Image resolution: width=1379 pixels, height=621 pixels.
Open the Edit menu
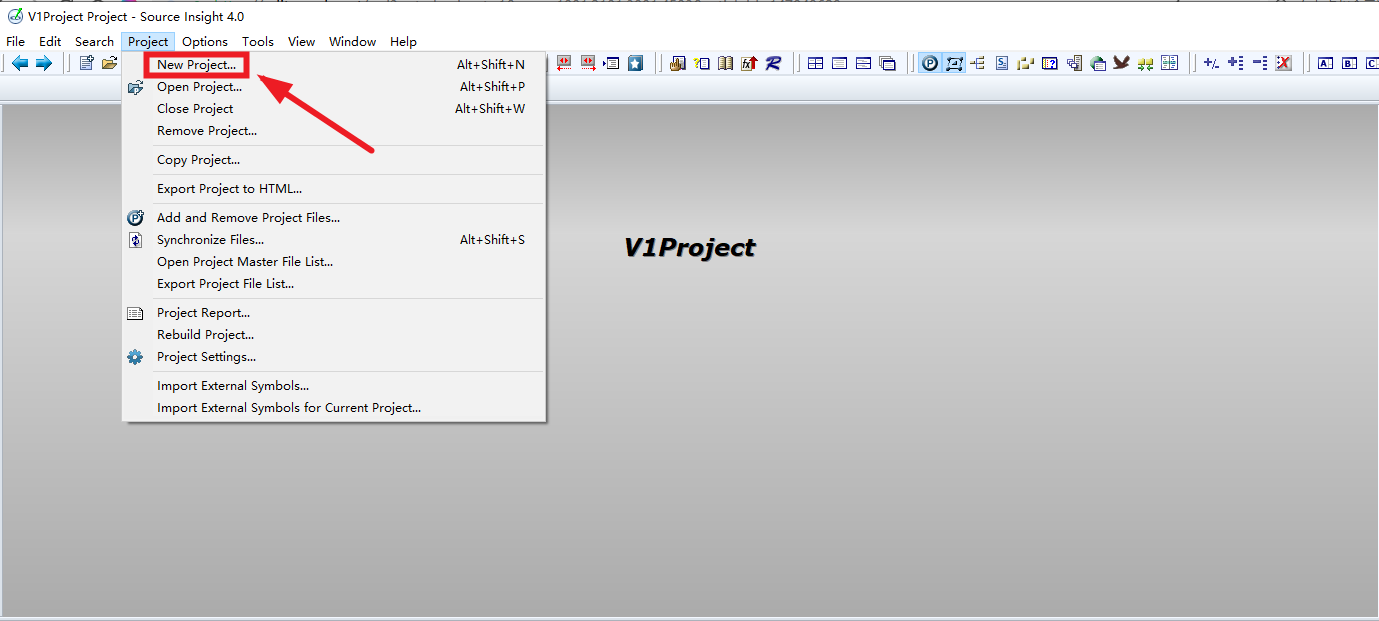pos(50,41)
